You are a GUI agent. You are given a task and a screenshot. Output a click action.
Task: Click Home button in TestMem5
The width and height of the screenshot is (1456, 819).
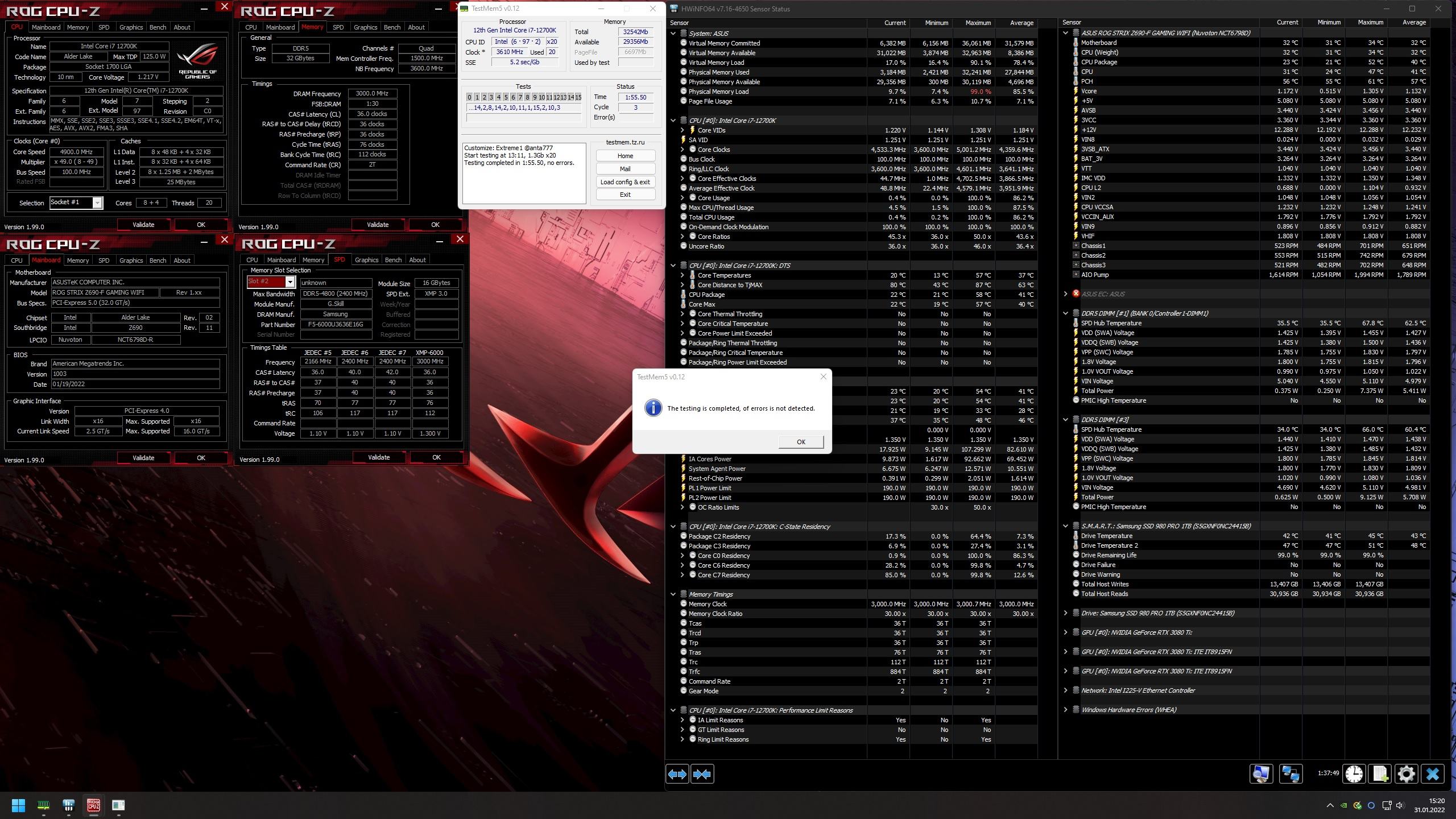click(x=625, y=156)
